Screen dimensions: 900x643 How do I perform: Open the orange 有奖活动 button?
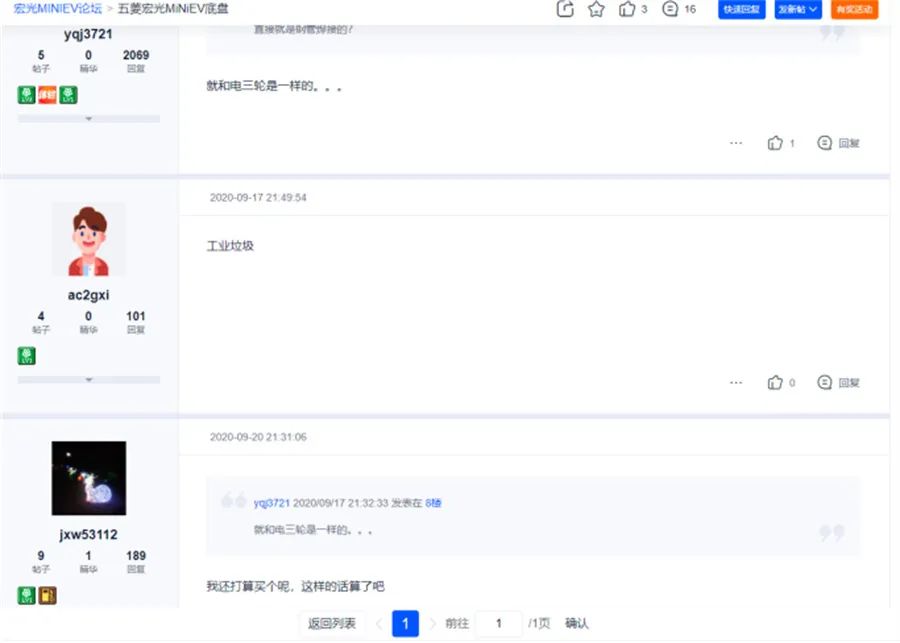pos(853,9)
